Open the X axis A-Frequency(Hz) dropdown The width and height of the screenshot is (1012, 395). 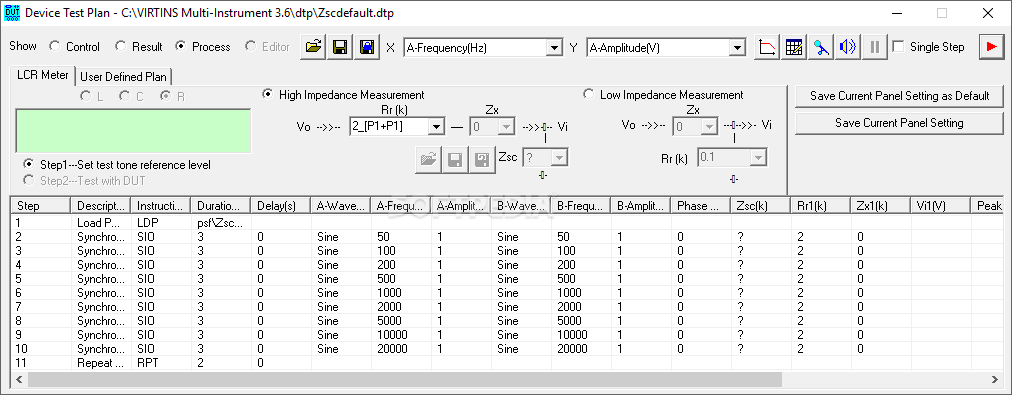[x=554, y=47]
